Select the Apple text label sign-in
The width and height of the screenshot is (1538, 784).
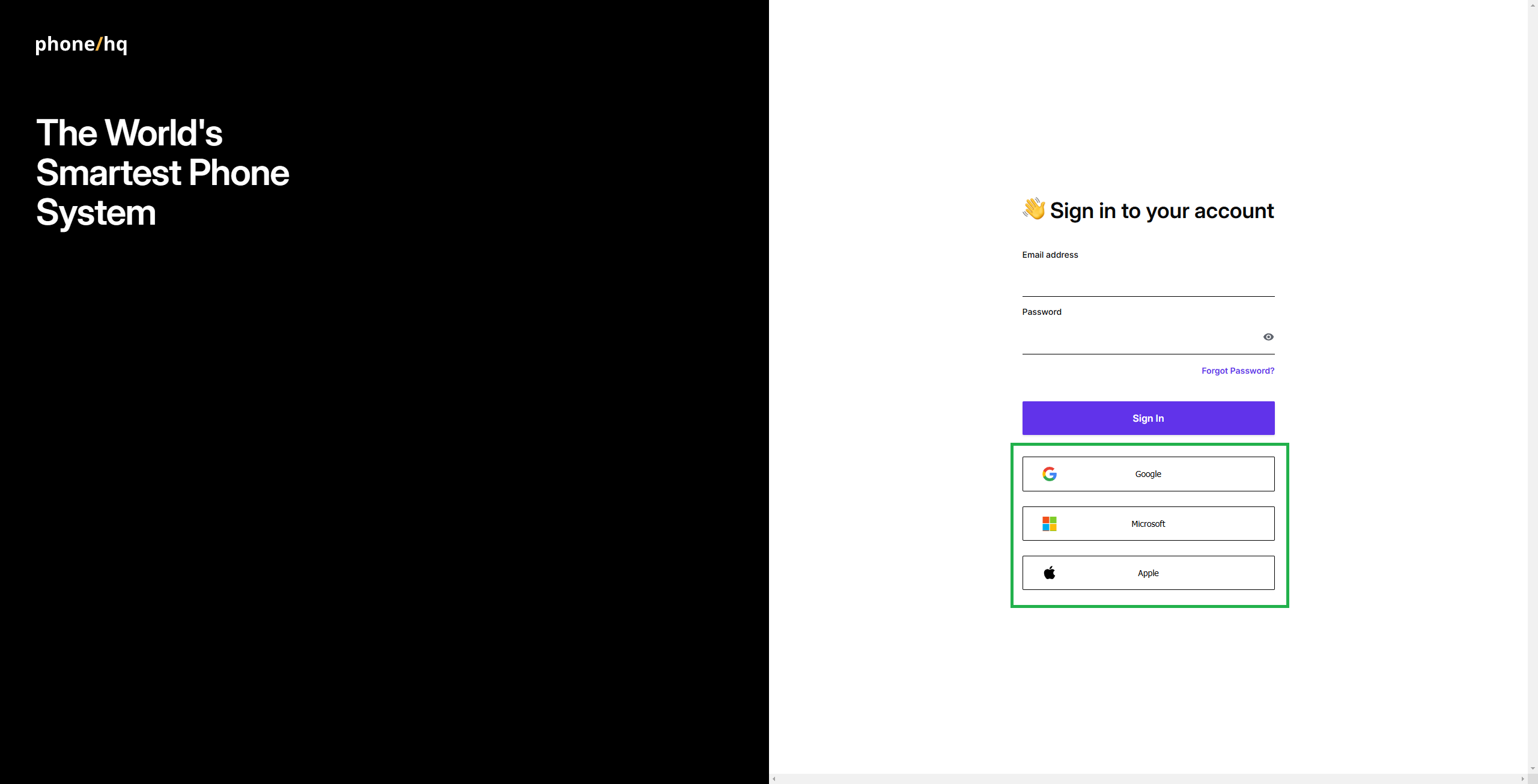pyautogui.click(x=1148, y=573)
